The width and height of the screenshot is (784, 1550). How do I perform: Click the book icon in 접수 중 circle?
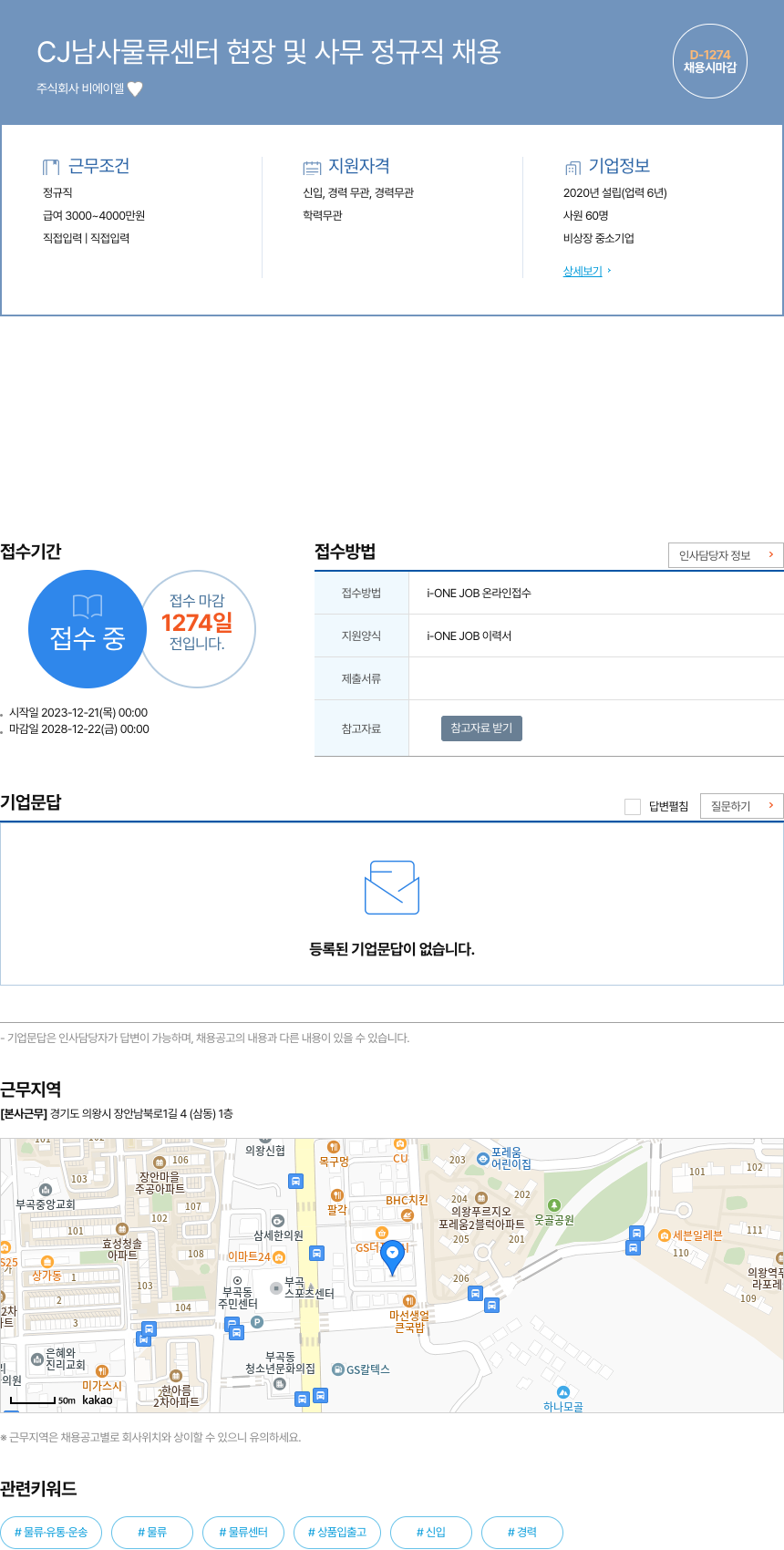(88, 606)
